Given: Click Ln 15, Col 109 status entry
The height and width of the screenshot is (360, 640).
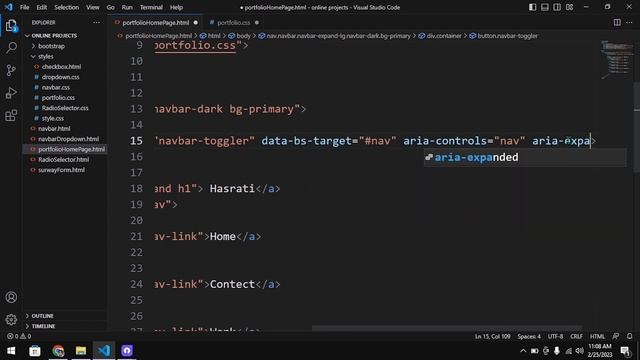Looking at the screenshot, I should (492, 336).
